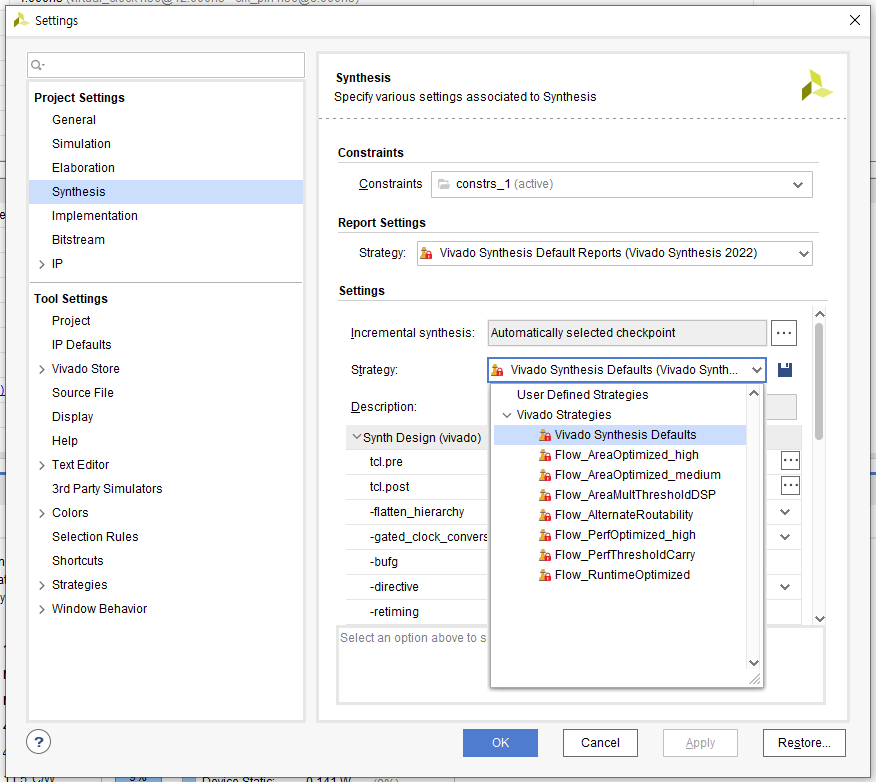The height and width of the screenshot is (782, 876).
Task: Select the -retiming option row
Action: pos(417,612)
